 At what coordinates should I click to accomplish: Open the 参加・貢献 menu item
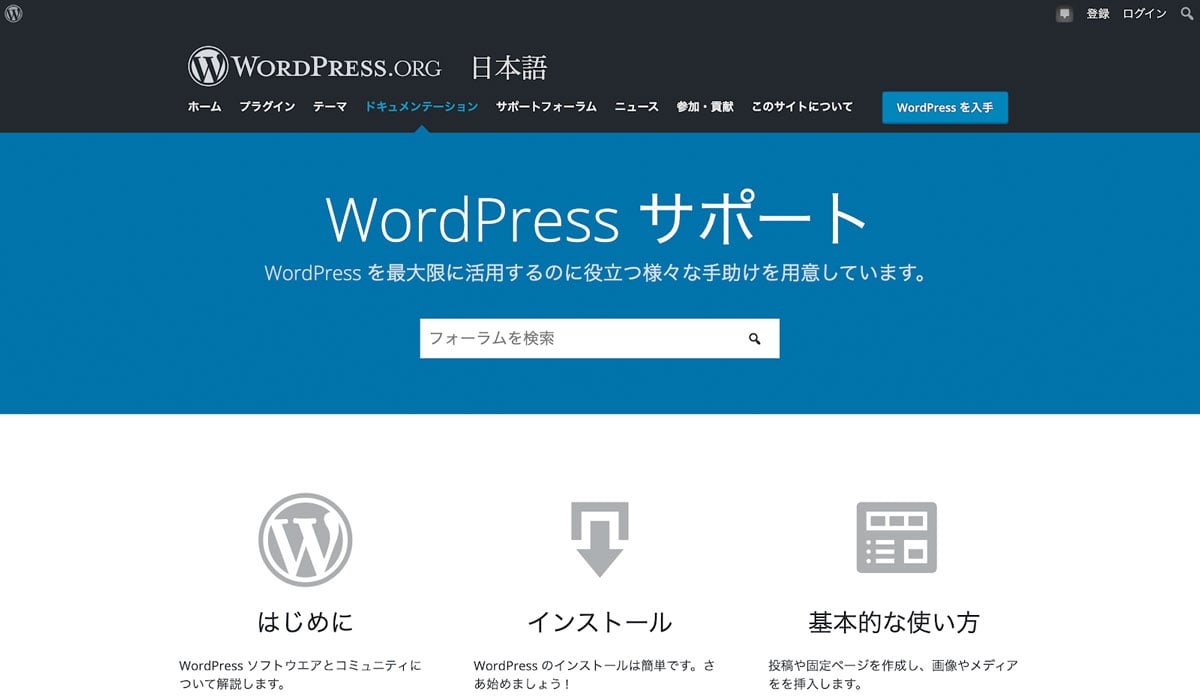[705, 106]
